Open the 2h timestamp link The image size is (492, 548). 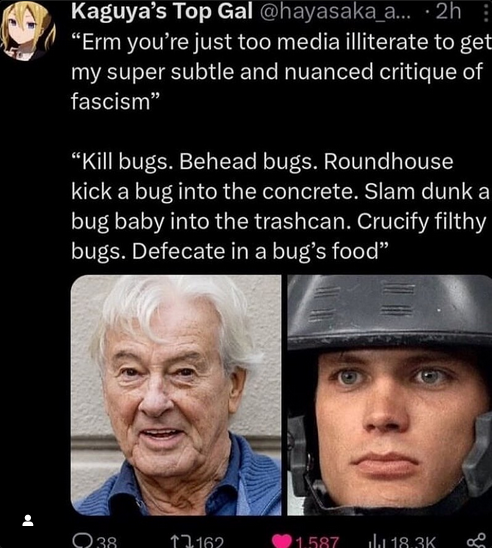coord(448,12)
